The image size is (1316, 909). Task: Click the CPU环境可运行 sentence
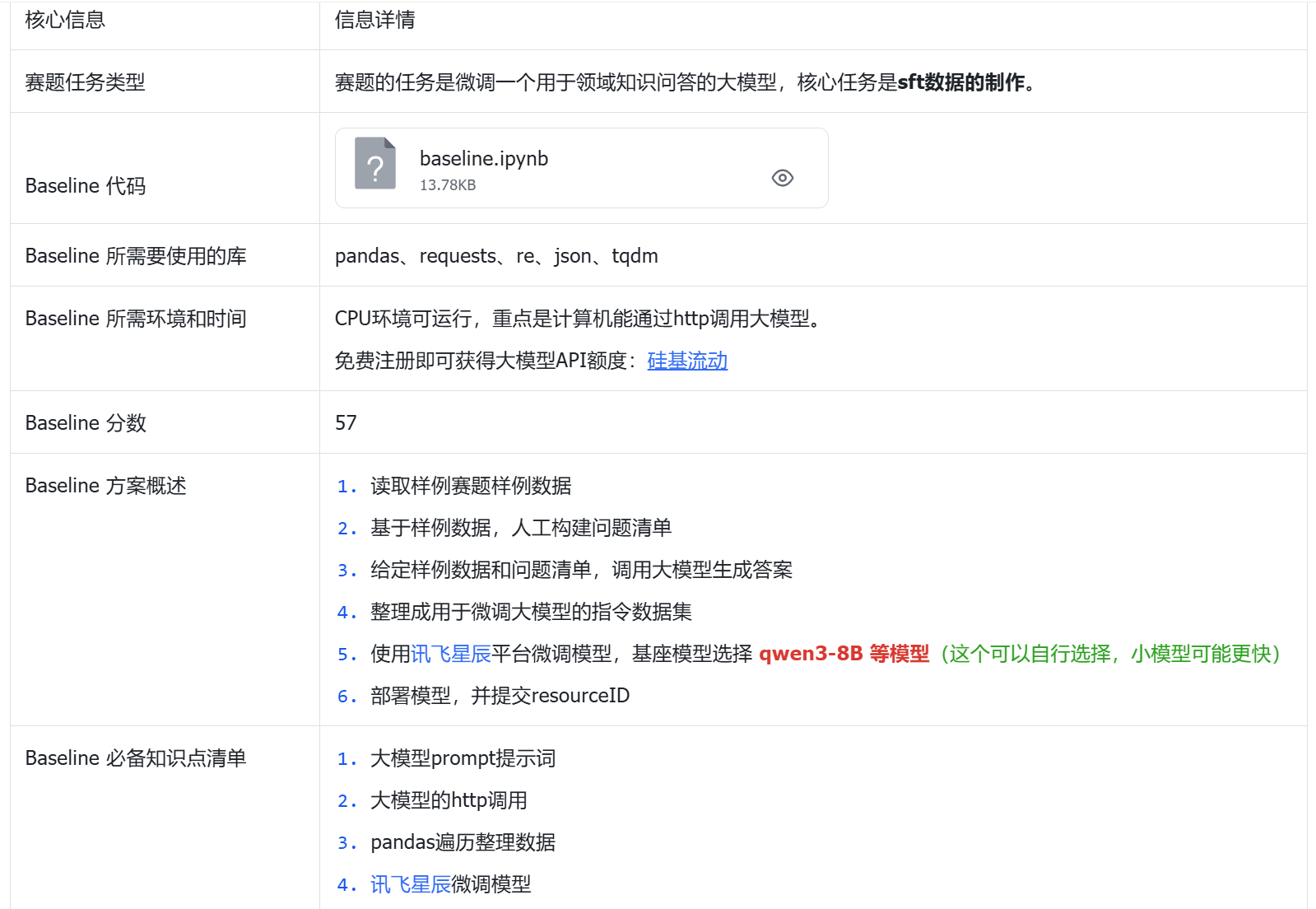(x=579, y=319)
